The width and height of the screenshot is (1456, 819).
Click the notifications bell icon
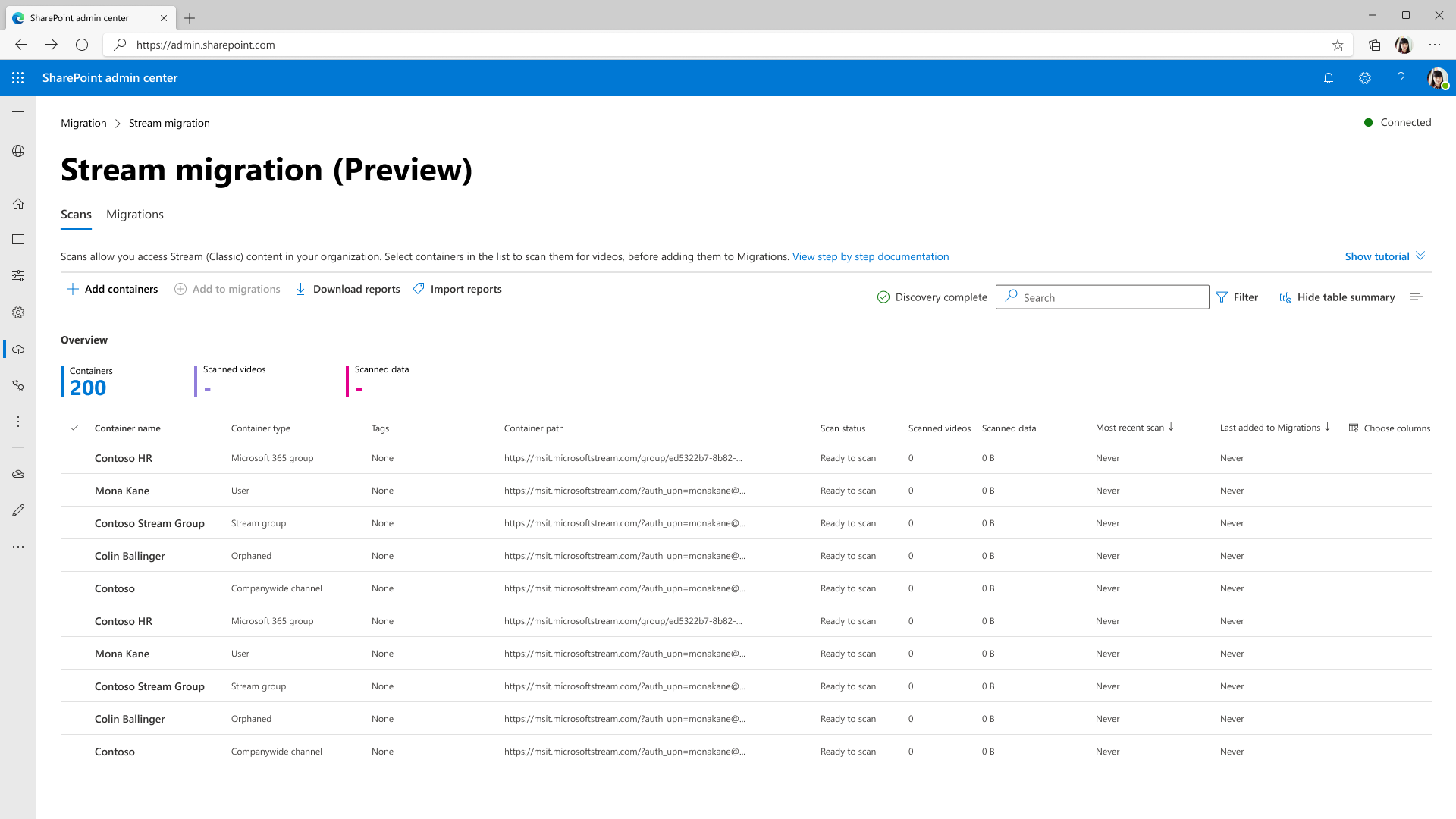(x=1328, y=78)
